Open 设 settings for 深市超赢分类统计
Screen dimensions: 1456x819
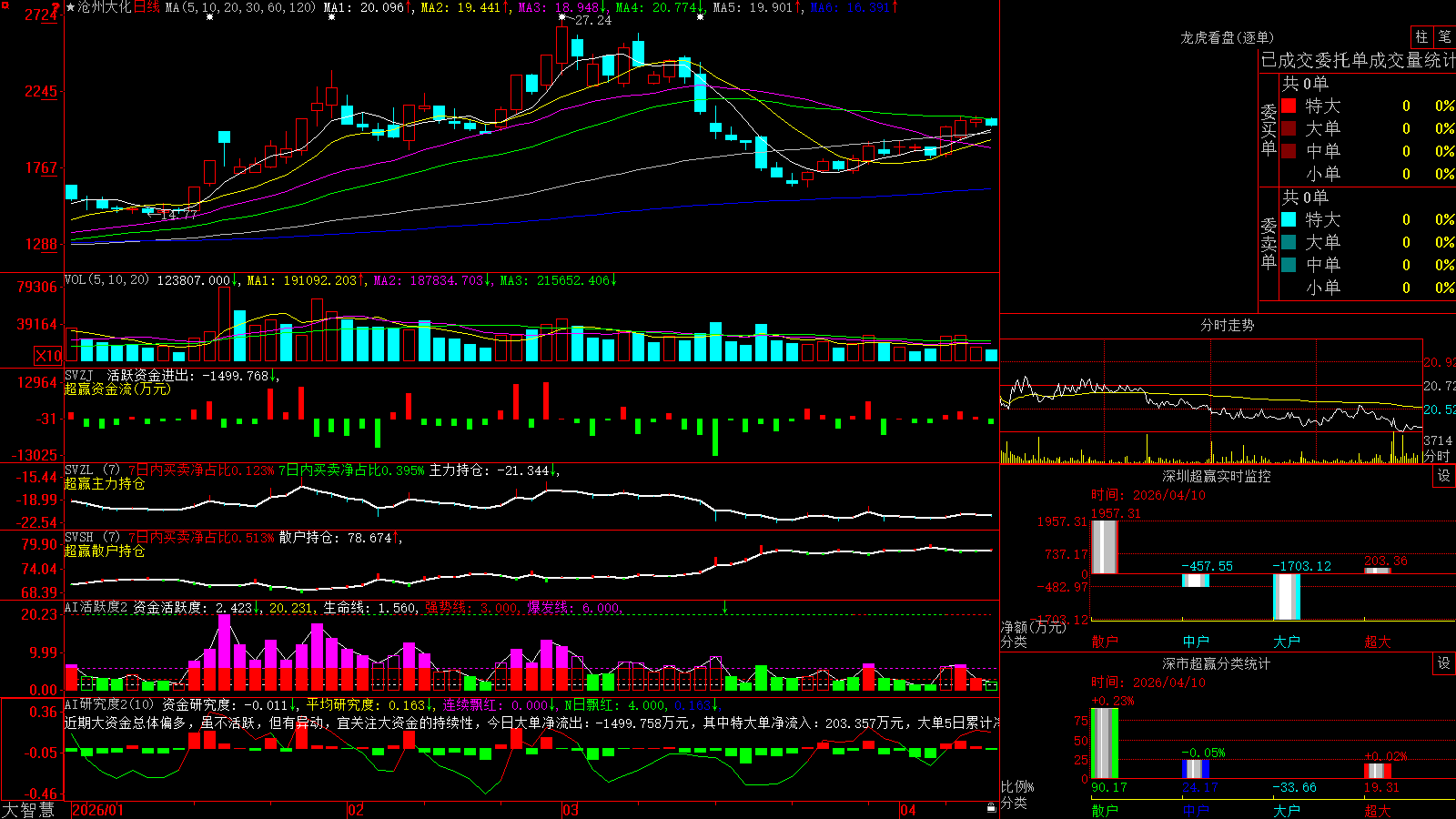click(x=1444, y=663)
